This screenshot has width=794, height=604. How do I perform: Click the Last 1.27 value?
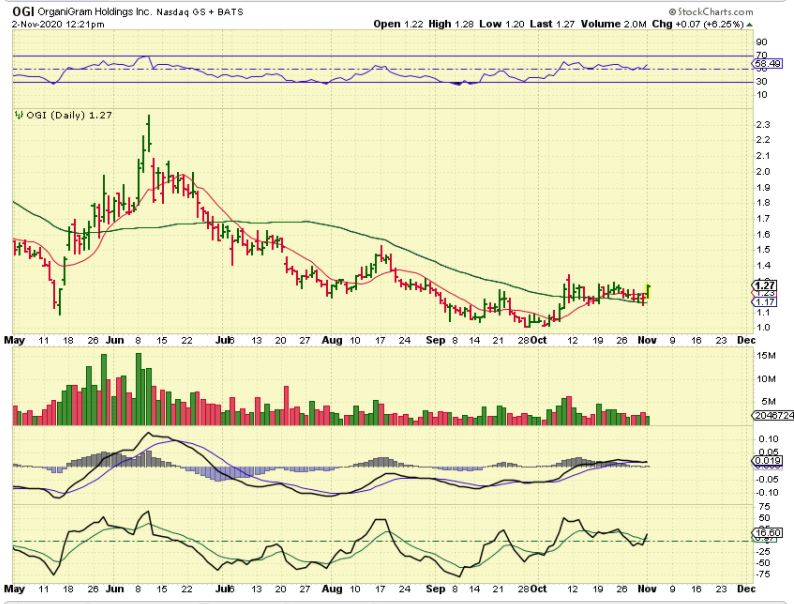click(x=552, y=24)
